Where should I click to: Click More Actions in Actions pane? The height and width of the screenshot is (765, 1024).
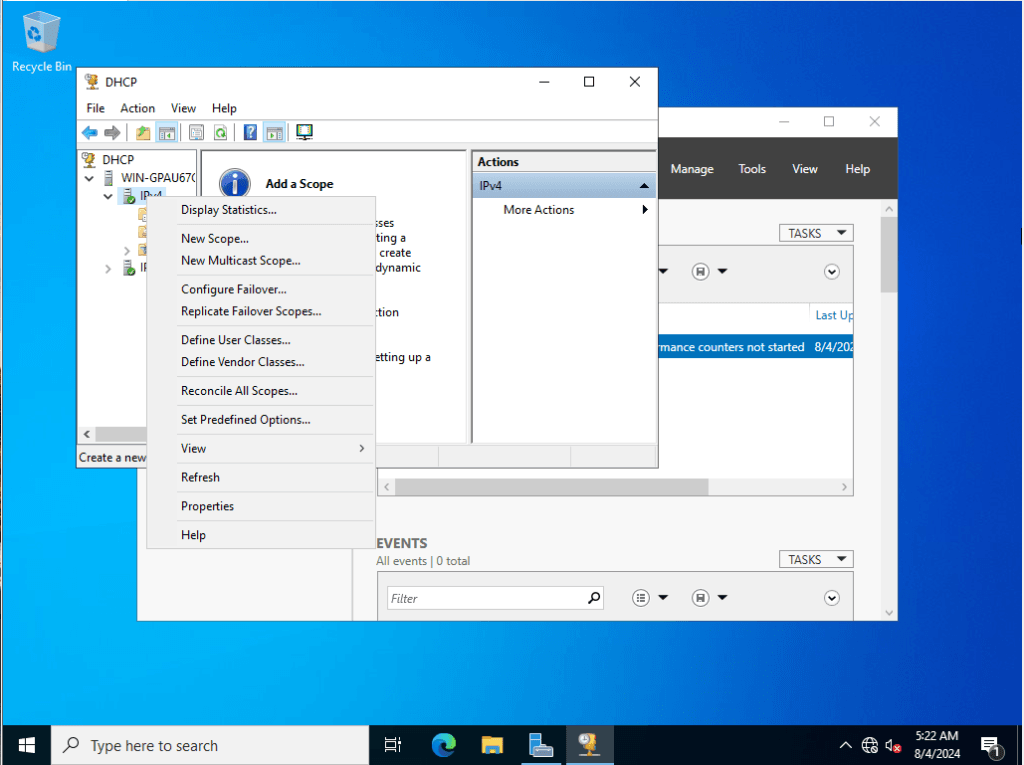539,210
